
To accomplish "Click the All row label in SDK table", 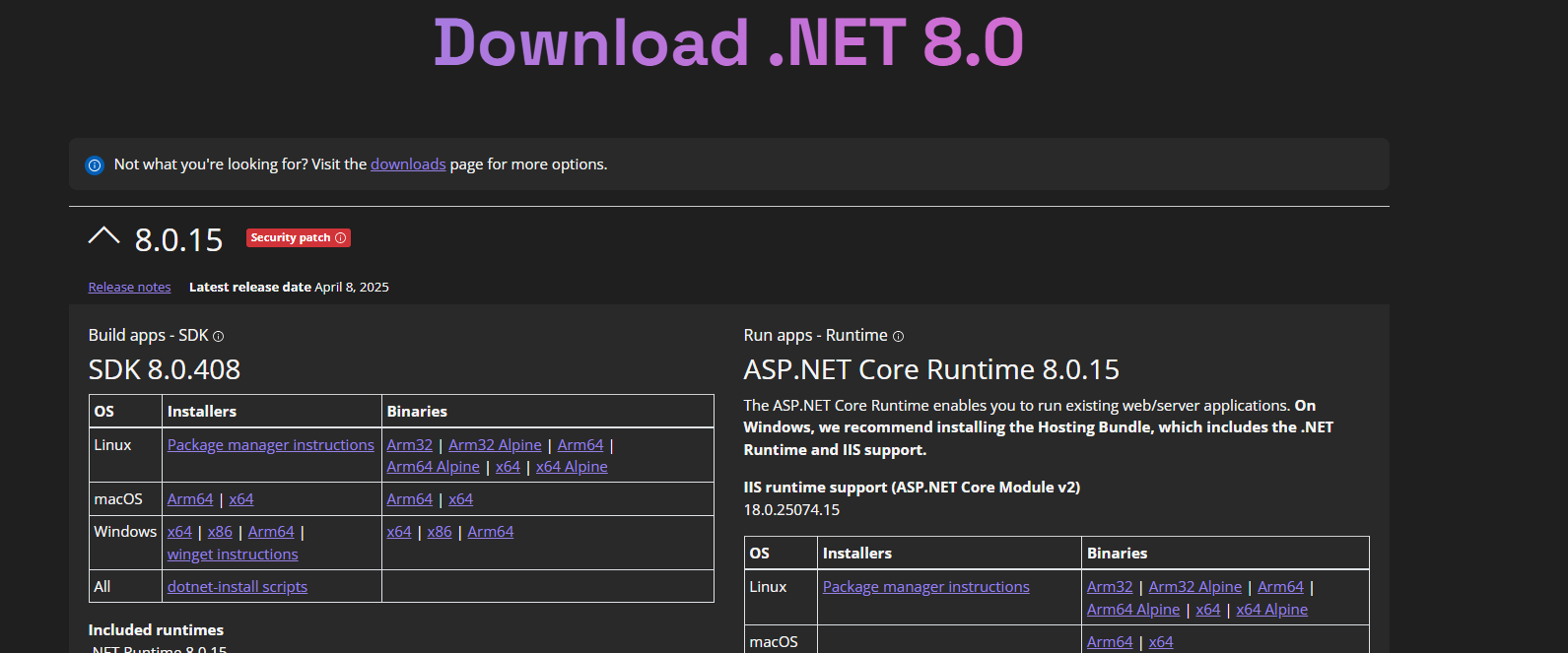I will (102, 587).
